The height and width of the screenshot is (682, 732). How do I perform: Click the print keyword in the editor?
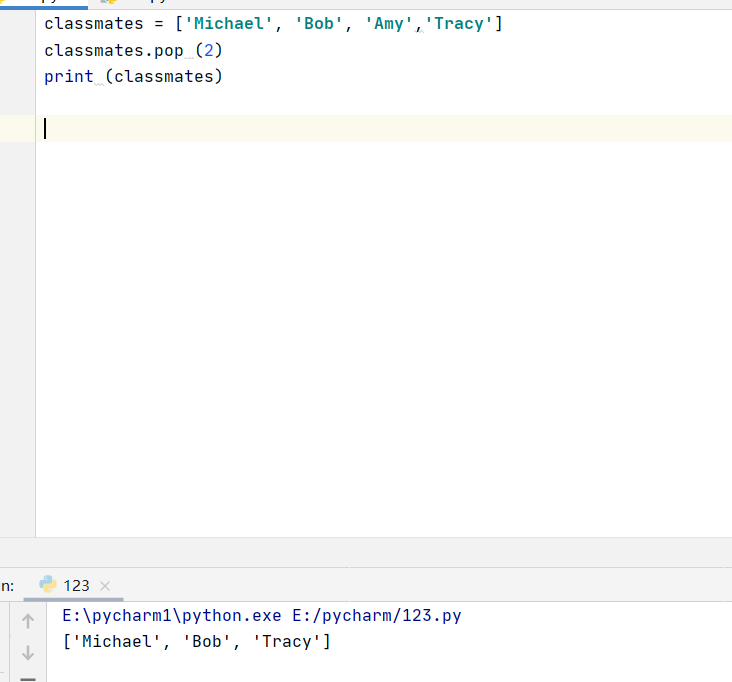69,77
